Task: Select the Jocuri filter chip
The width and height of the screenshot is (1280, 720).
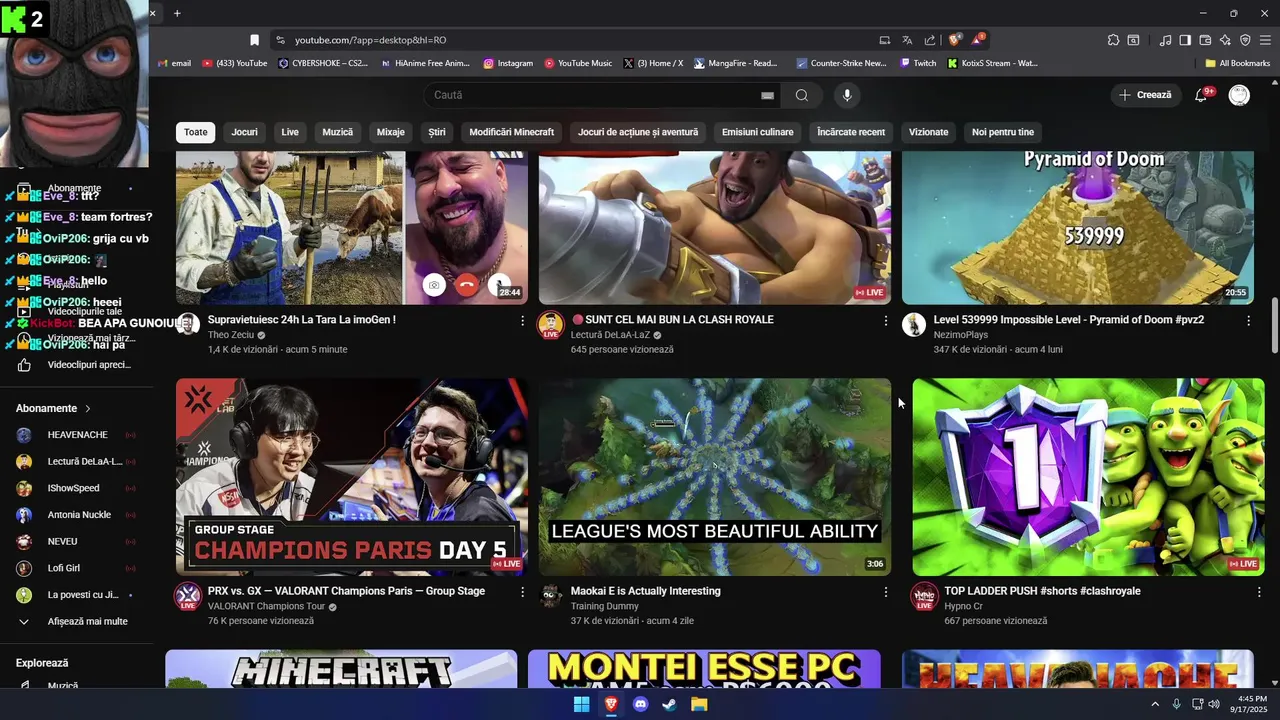Action: (245, 132)
